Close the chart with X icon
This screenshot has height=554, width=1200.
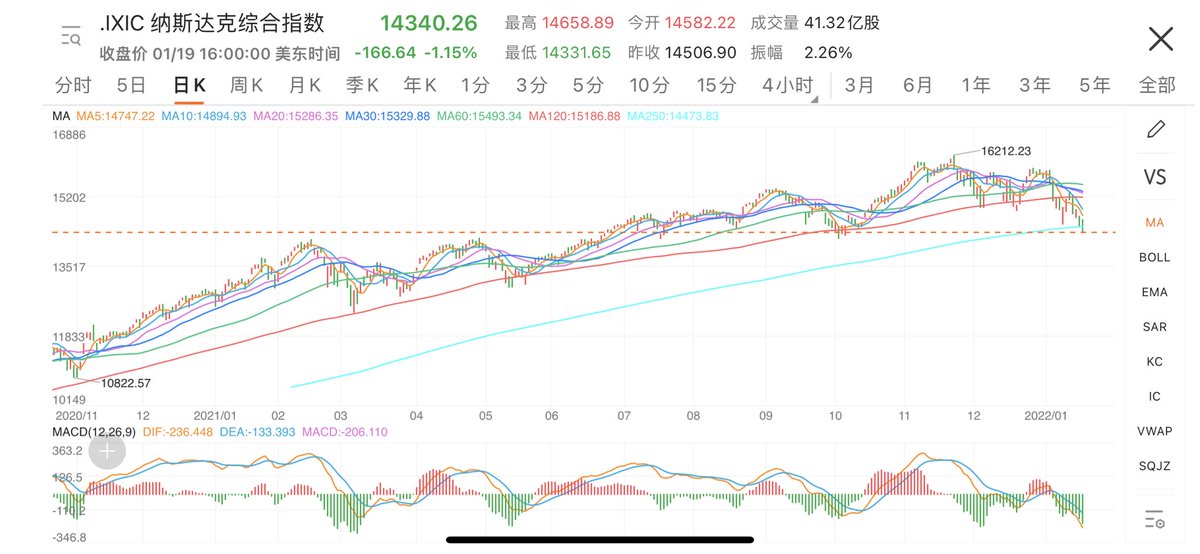pos(1160,39)
